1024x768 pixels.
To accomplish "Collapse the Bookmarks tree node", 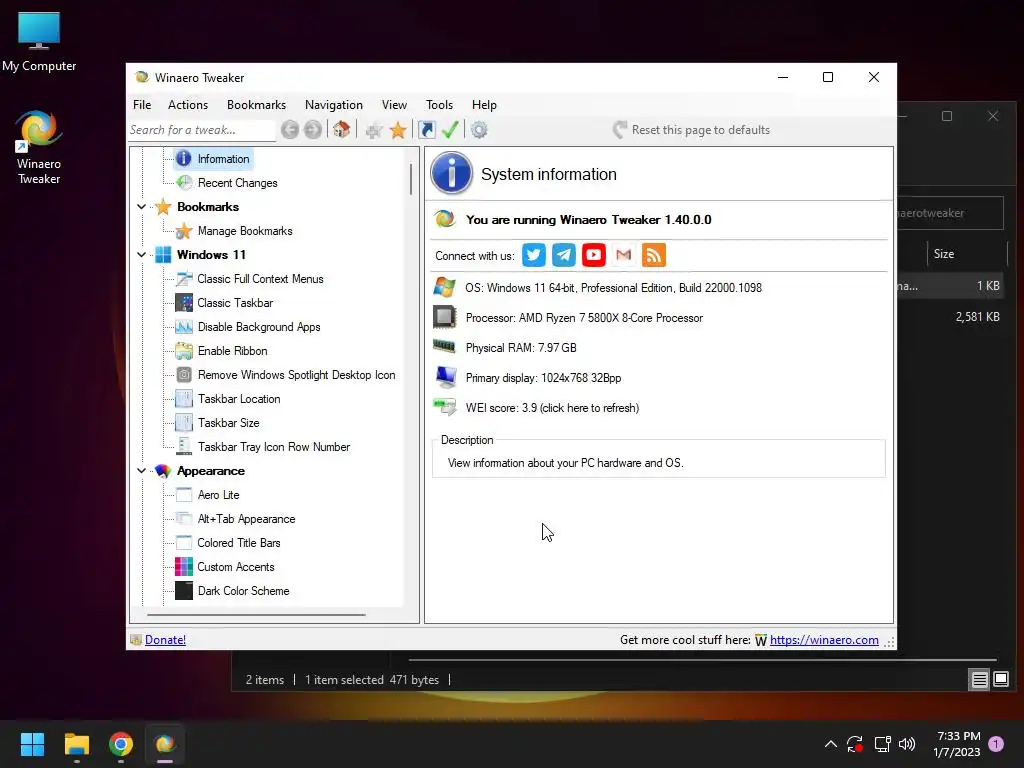I will [x=141, y=207].
